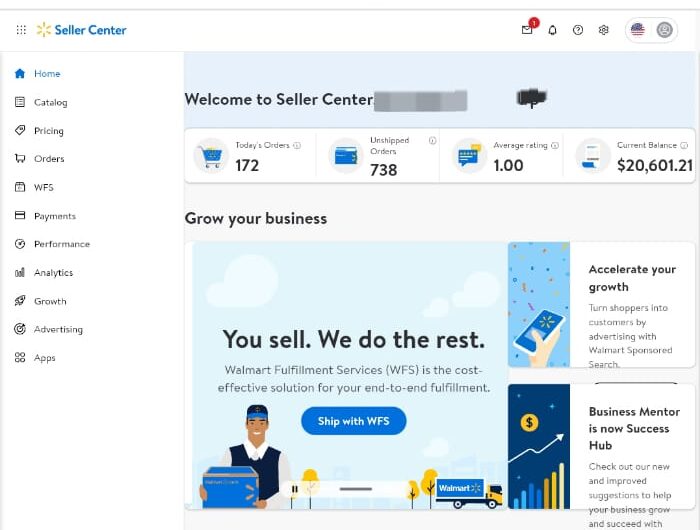Open the Orders sidebar menu item

pyautogui.click(x=49, y=159)
